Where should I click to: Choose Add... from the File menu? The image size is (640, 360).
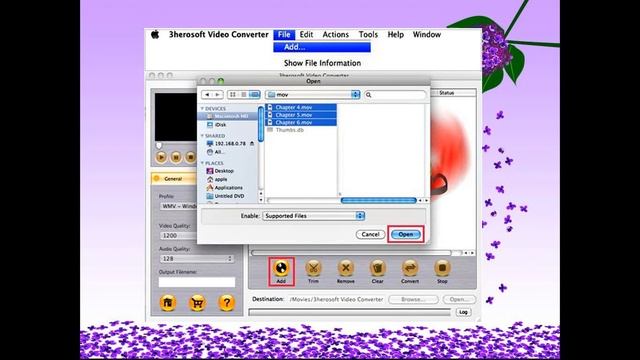tap(322, 47)
